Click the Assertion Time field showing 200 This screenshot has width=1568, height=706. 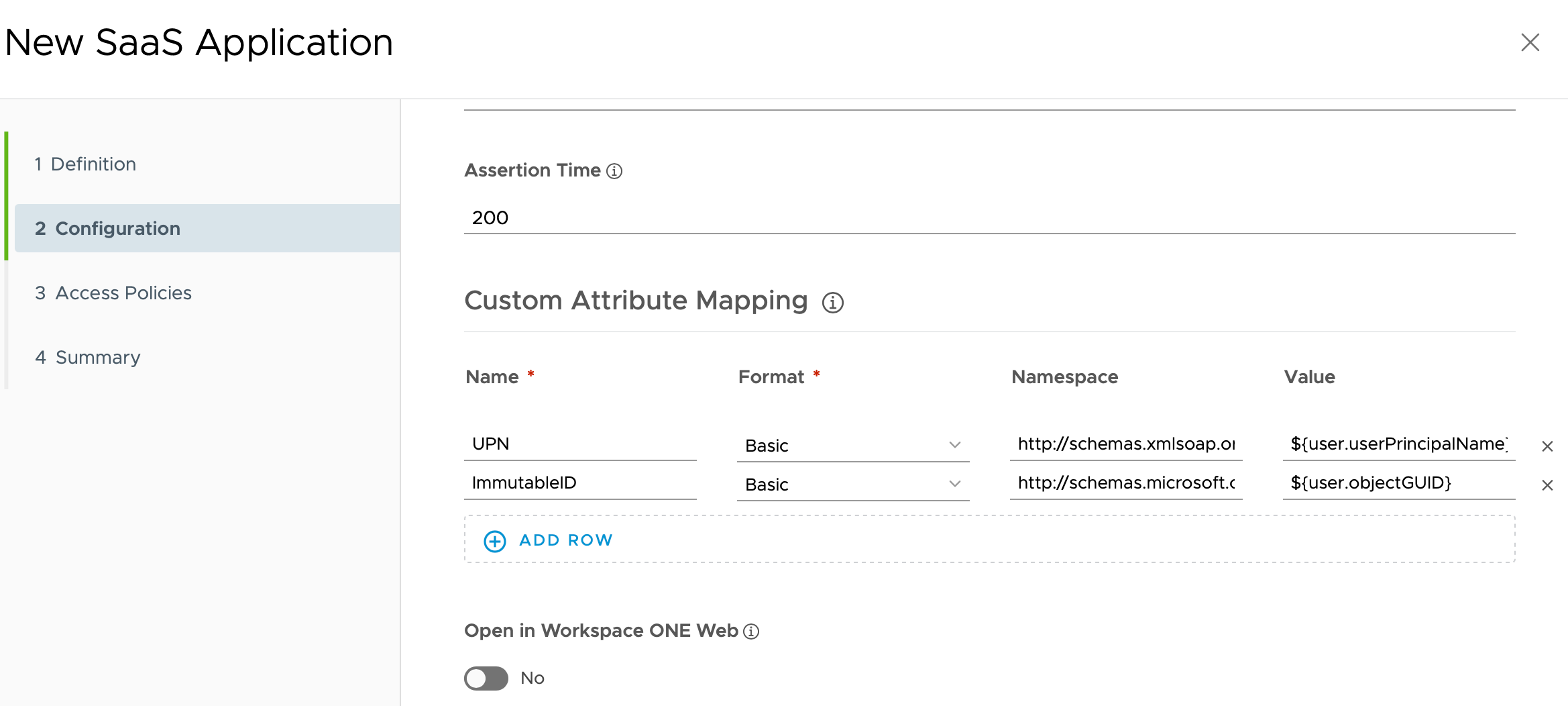pyautogui.click(x=989, y=217)
